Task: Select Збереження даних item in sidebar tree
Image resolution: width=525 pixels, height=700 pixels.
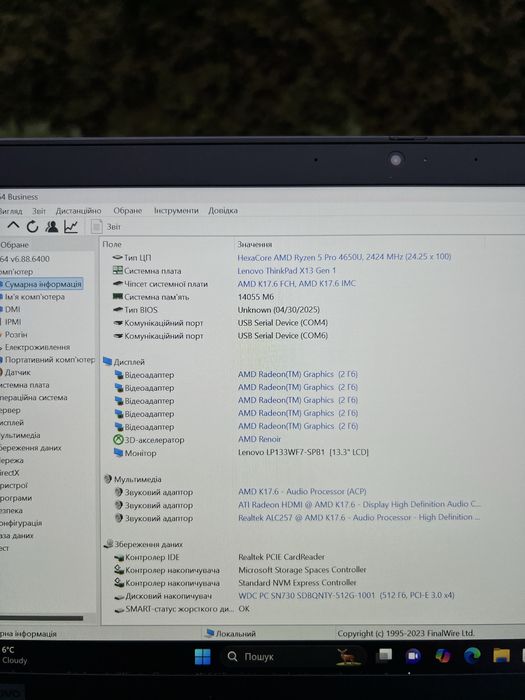Action: pos(30,447)
